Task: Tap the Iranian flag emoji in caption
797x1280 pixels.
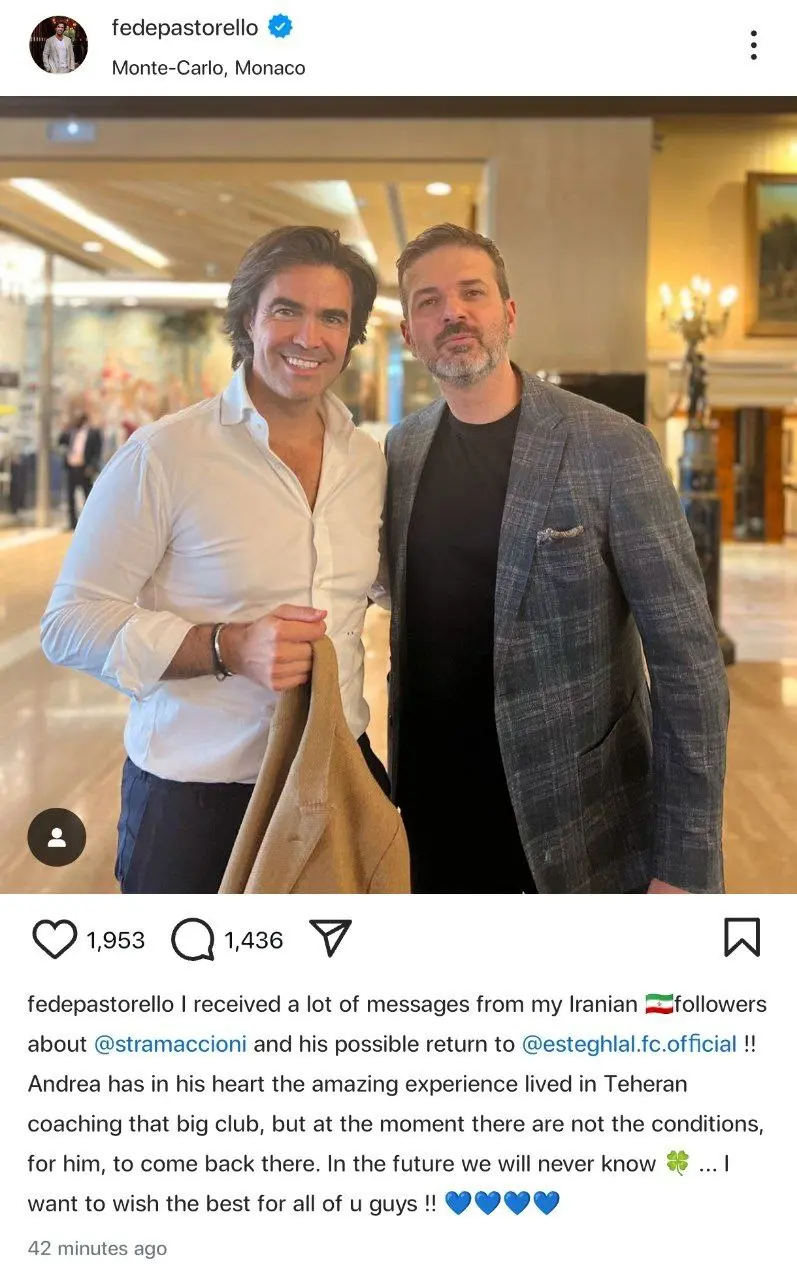Action: pos(659,1004)
